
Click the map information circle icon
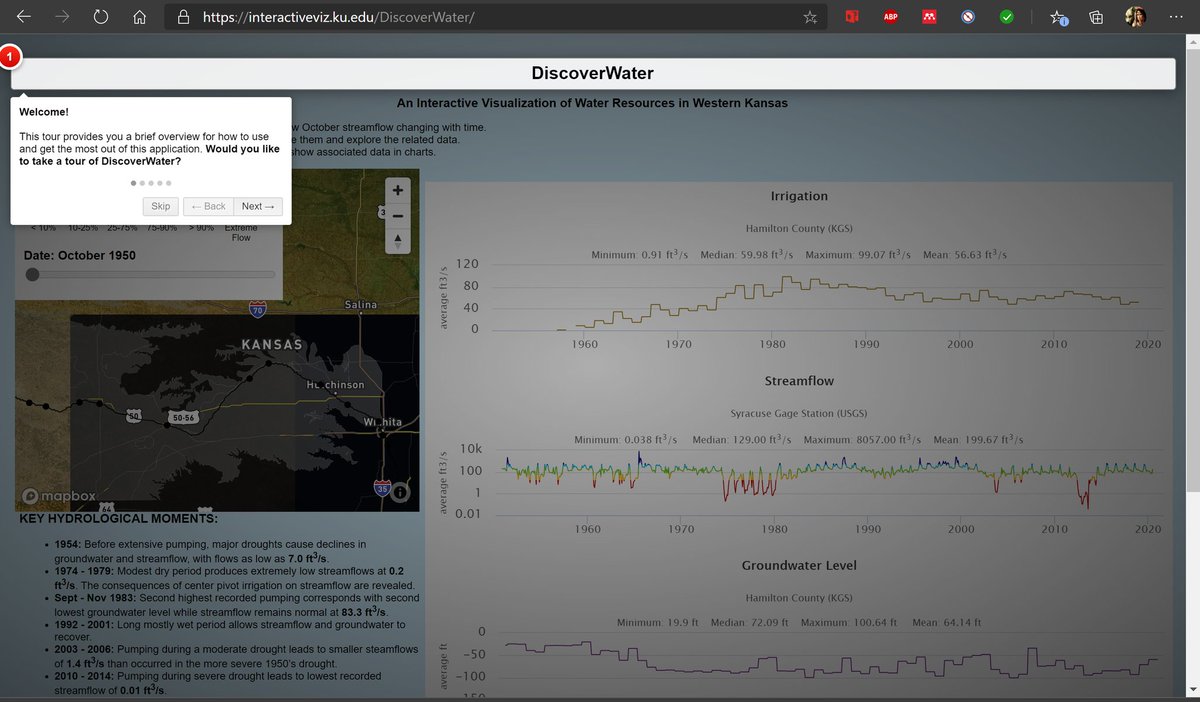click(x=400, y=492)
